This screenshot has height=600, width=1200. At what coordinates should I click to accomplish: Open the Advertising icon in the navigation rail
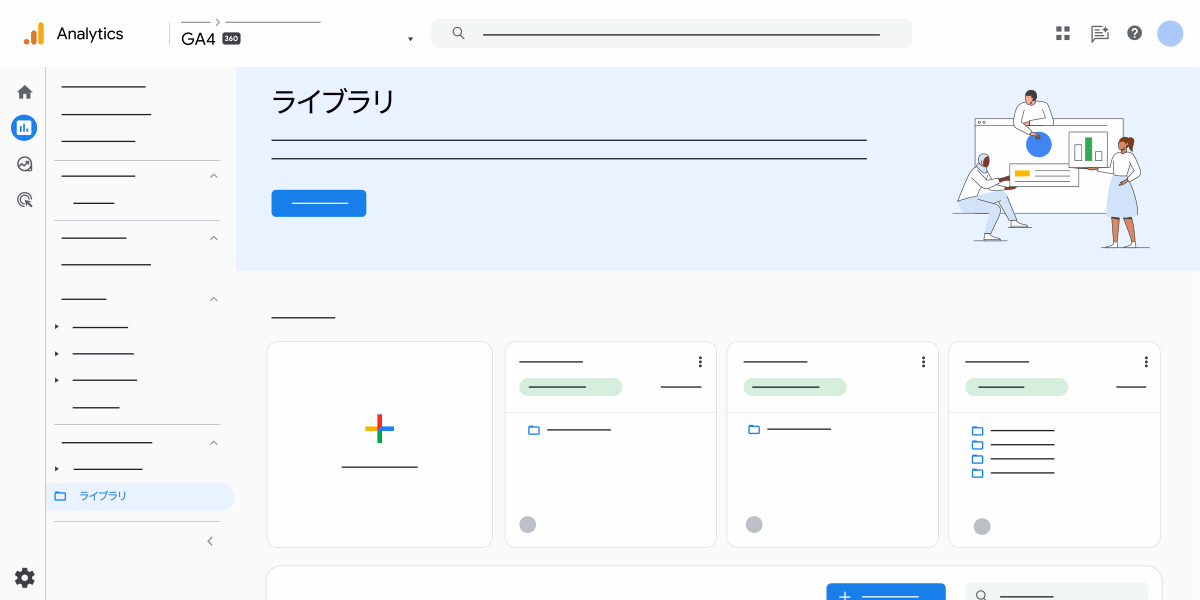tap(24, 200)
